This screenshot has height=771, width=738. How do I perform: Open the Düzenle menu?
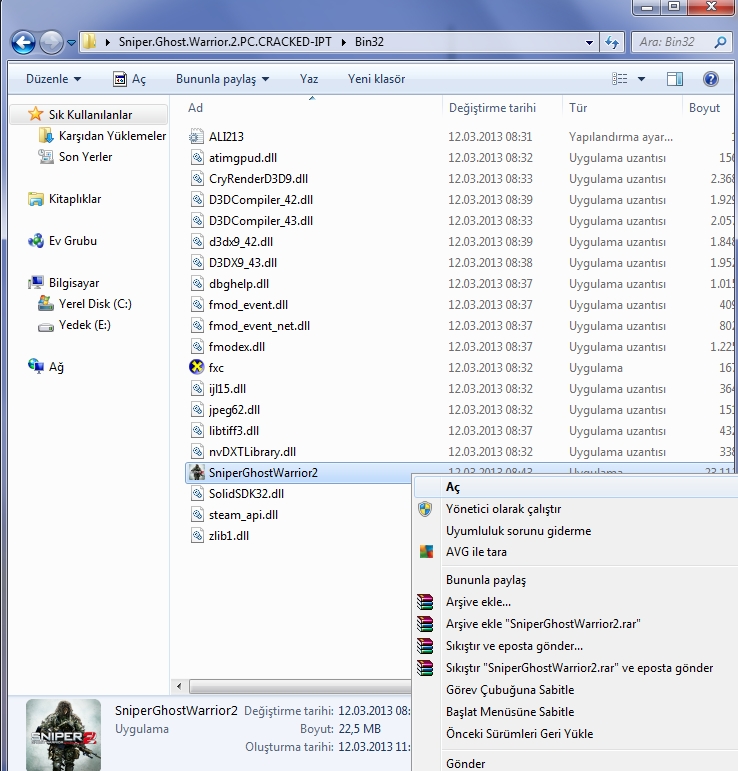tap(53, 79)
